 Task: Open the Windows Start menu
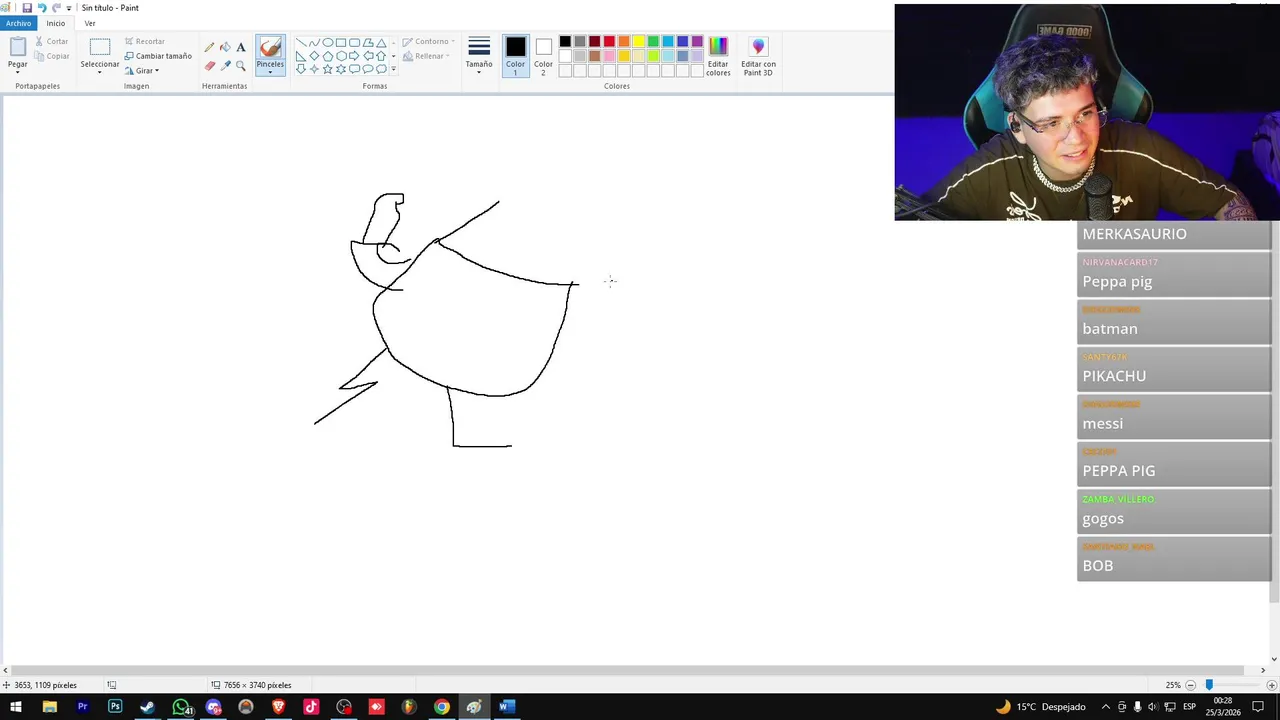[16, 707]
